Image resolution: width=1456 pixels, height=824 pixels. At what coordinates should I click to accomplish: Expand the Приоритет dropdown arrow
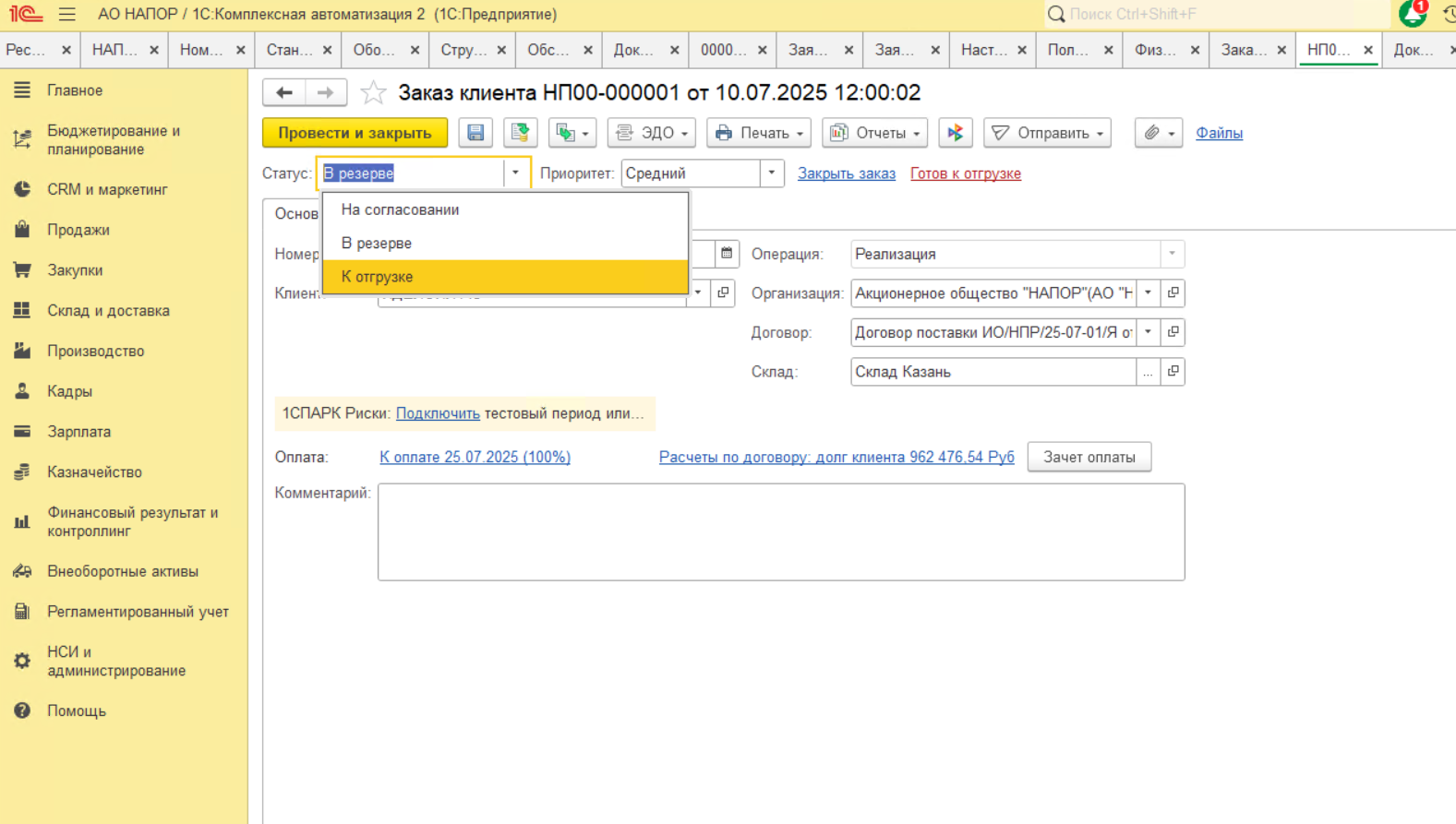772,173
